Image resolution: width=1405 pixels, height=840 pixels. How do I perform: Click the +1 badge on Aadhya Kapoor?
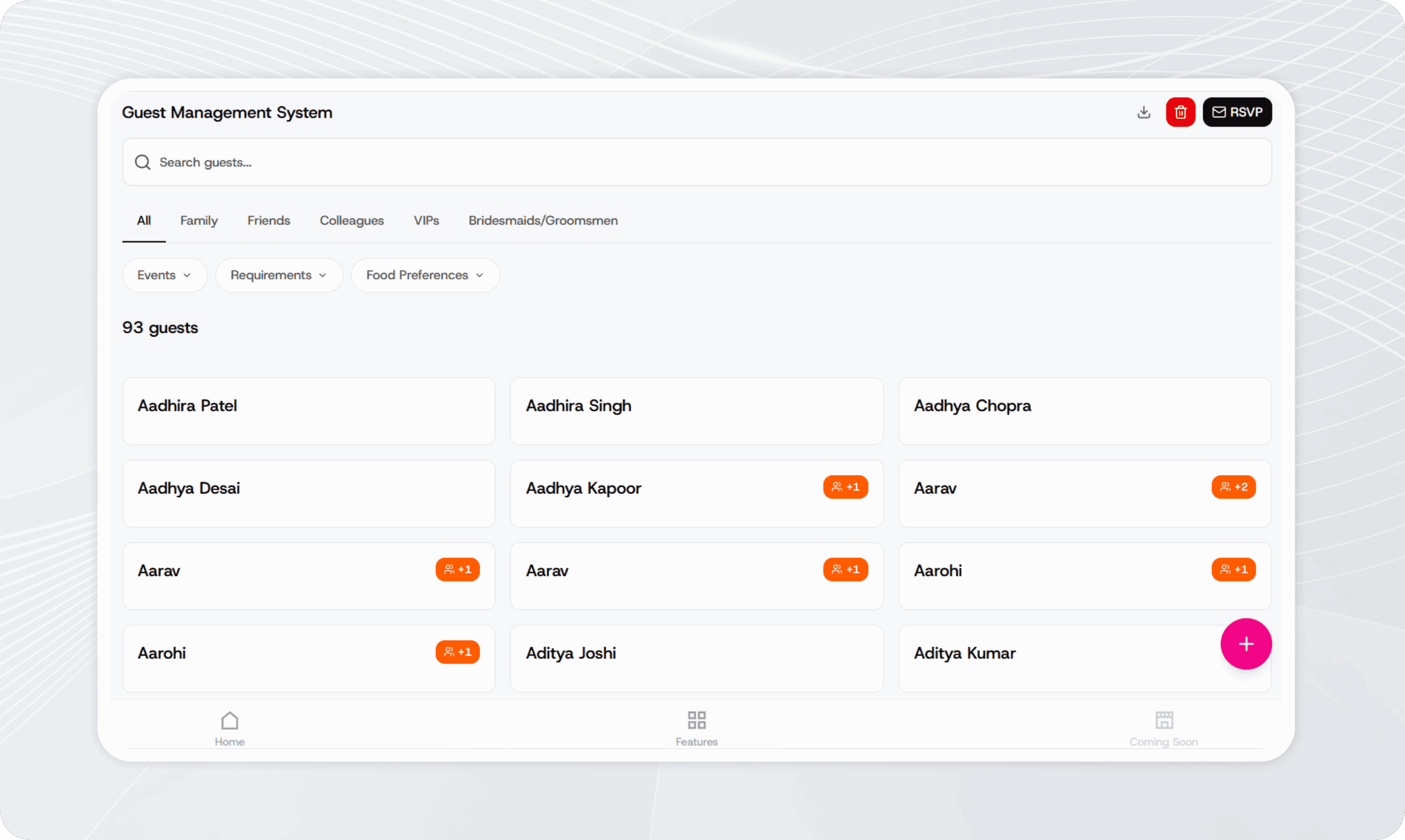coord(845,487)
